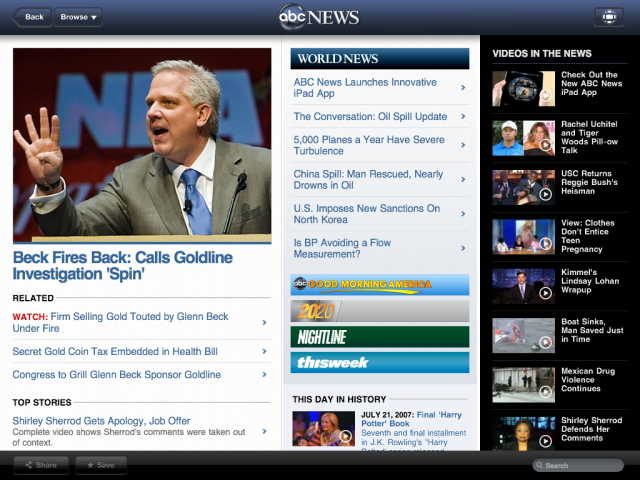Play 'Mexican Drug Violence Continues' video
640x480 pixels.
coord(523,385)
